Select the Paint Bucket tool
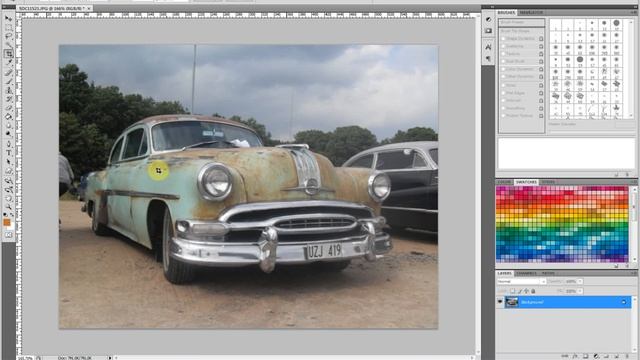Image resolution: width=640 pixels, height=360 pixels. [8, 116]
